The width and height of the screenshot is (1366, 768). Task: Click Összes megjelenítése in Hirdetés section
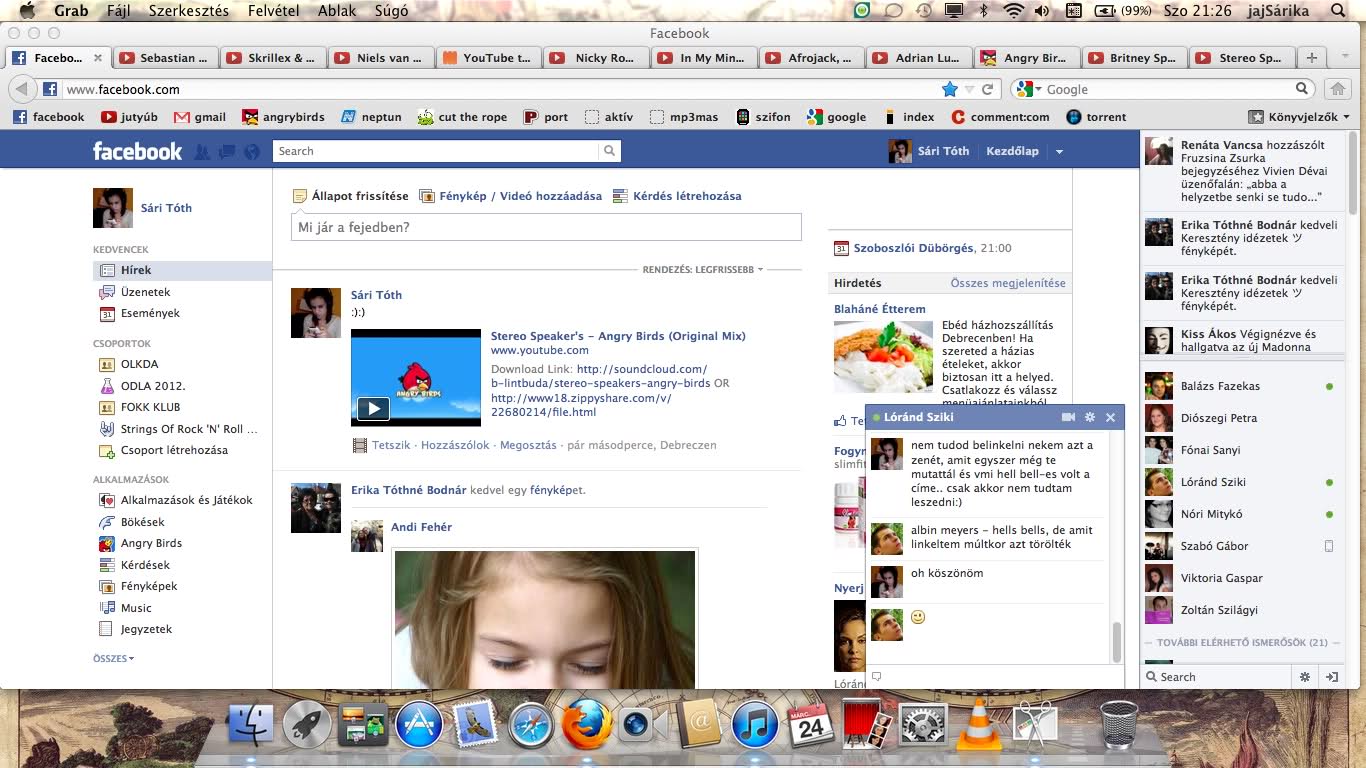click(x=1008, y=283)
